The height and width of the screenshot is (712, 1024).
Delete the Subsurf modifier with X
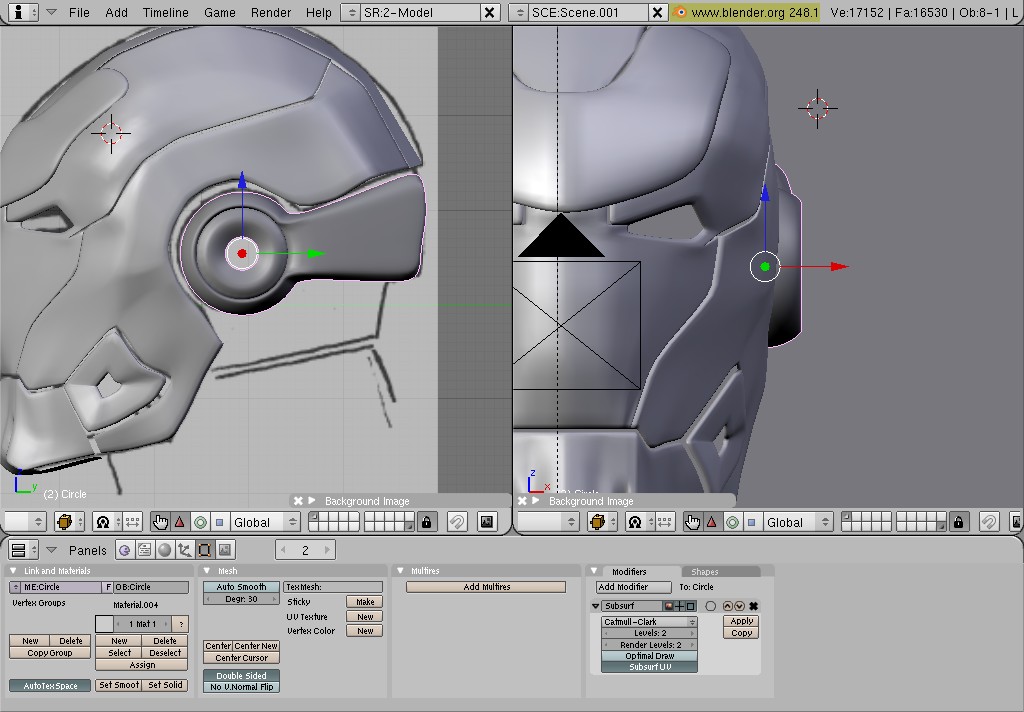point(754,606)
